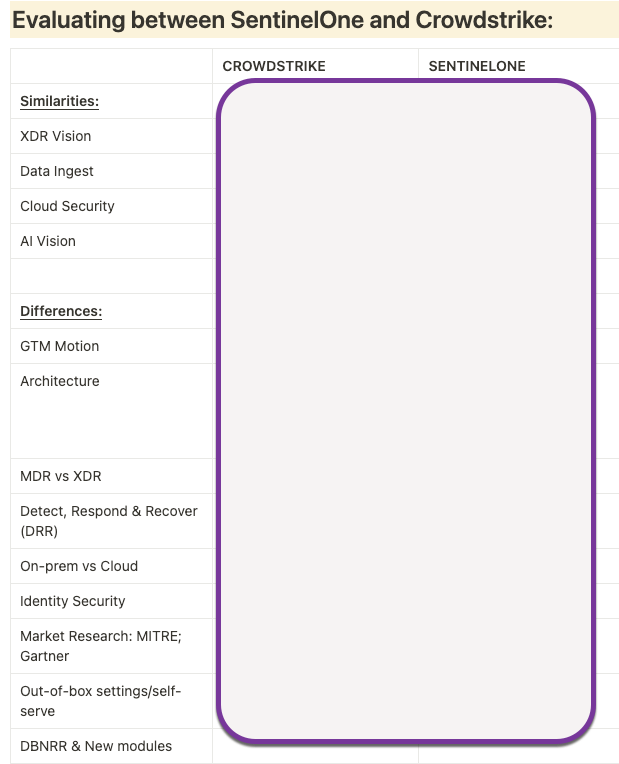The image size is (619, 764).
Task: Click the Identity Security row cell
Action: tap(73, 601)
